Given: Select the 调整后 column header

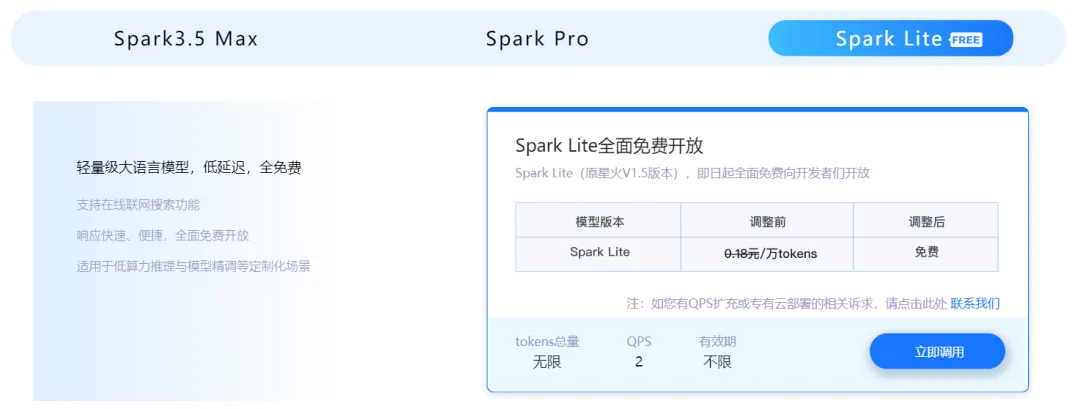Looking at the screenshot, I should coord(926,222).
